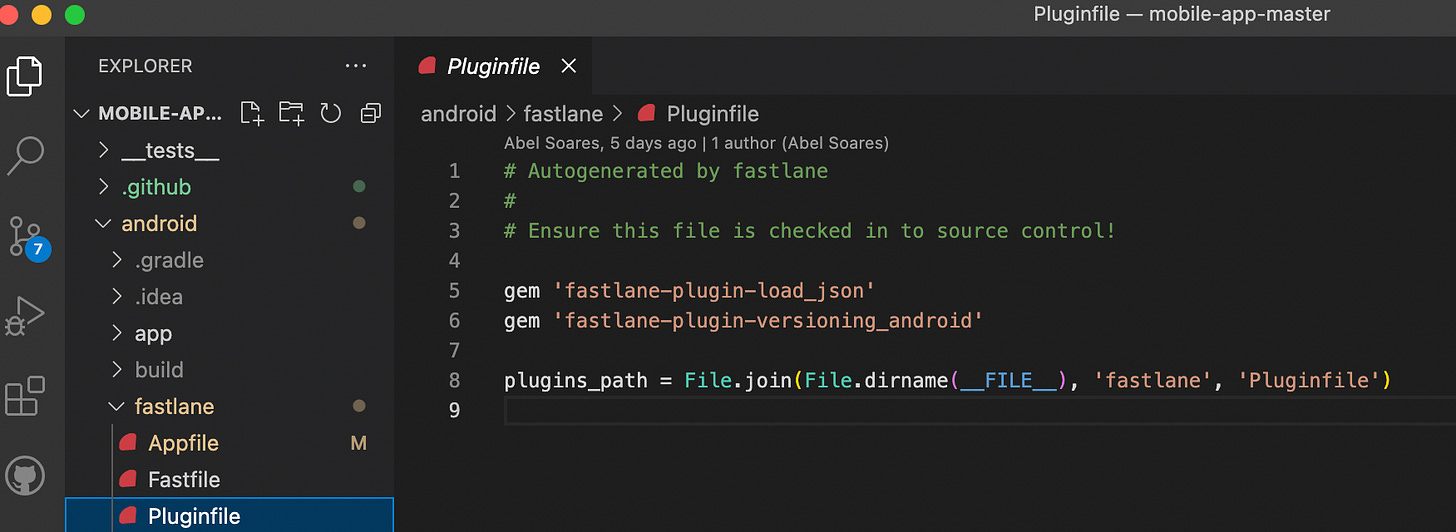Click the macOS green maximize window button
The height and width of the screenshot is (532, 1456).
[x=75, y=15]
